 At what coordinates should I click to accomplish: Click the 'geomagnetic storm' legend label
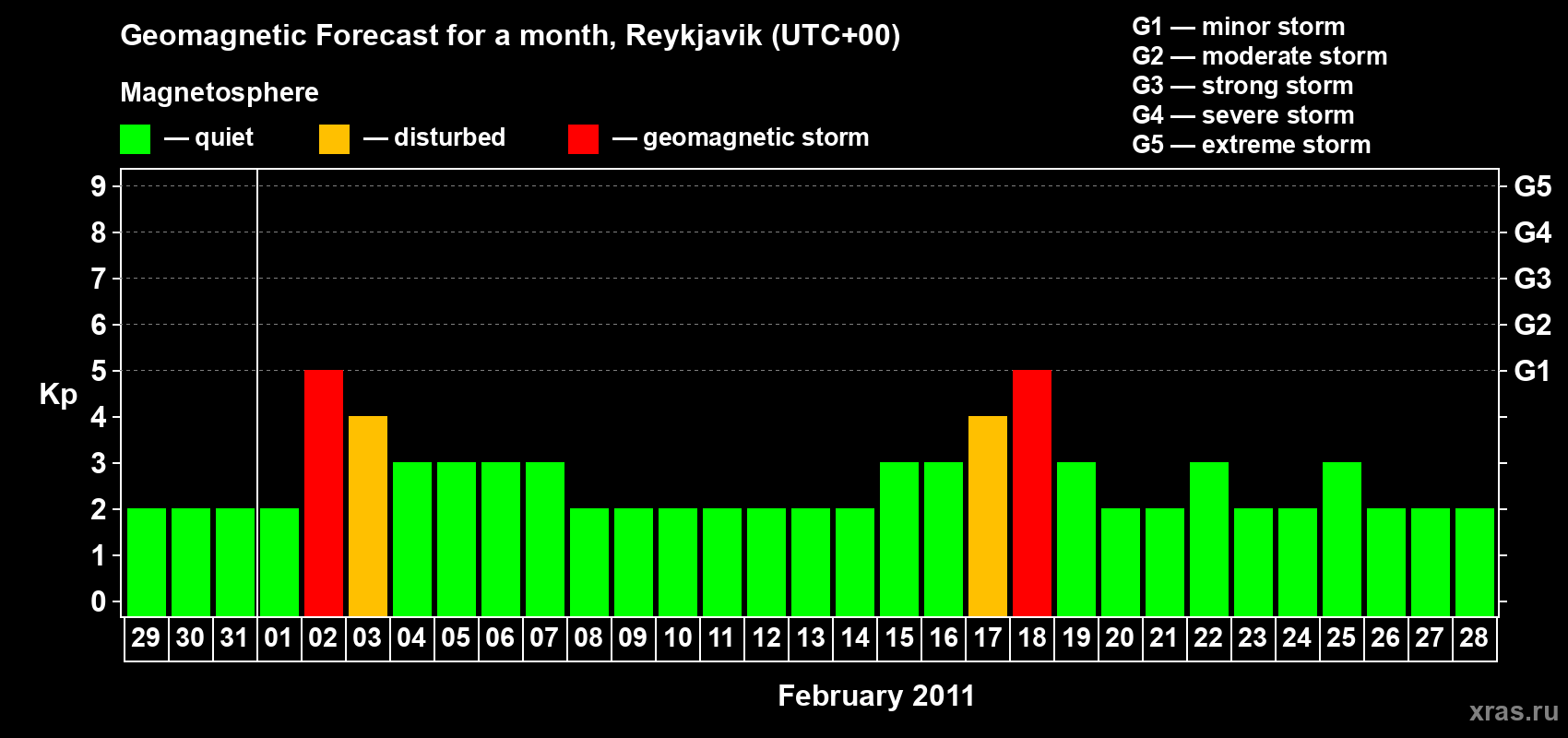[756, 138]
